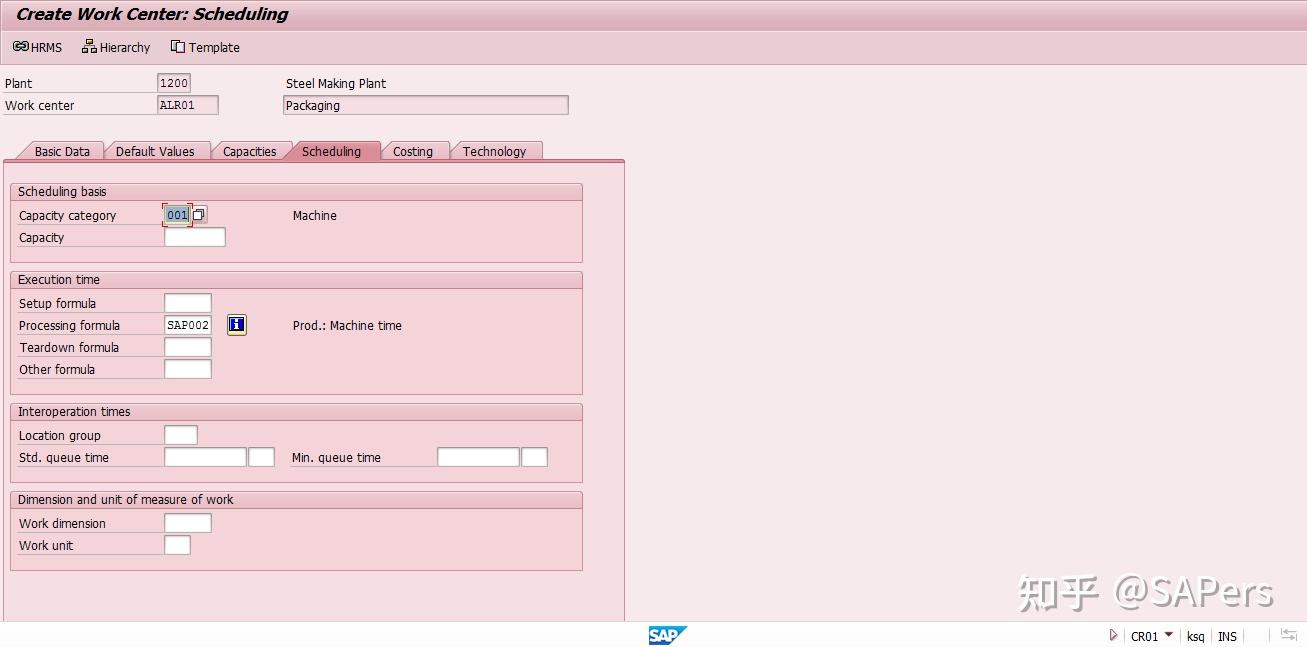Click the Plant field showing 1200
1307x647 pixels.
(x=174, y=83)
